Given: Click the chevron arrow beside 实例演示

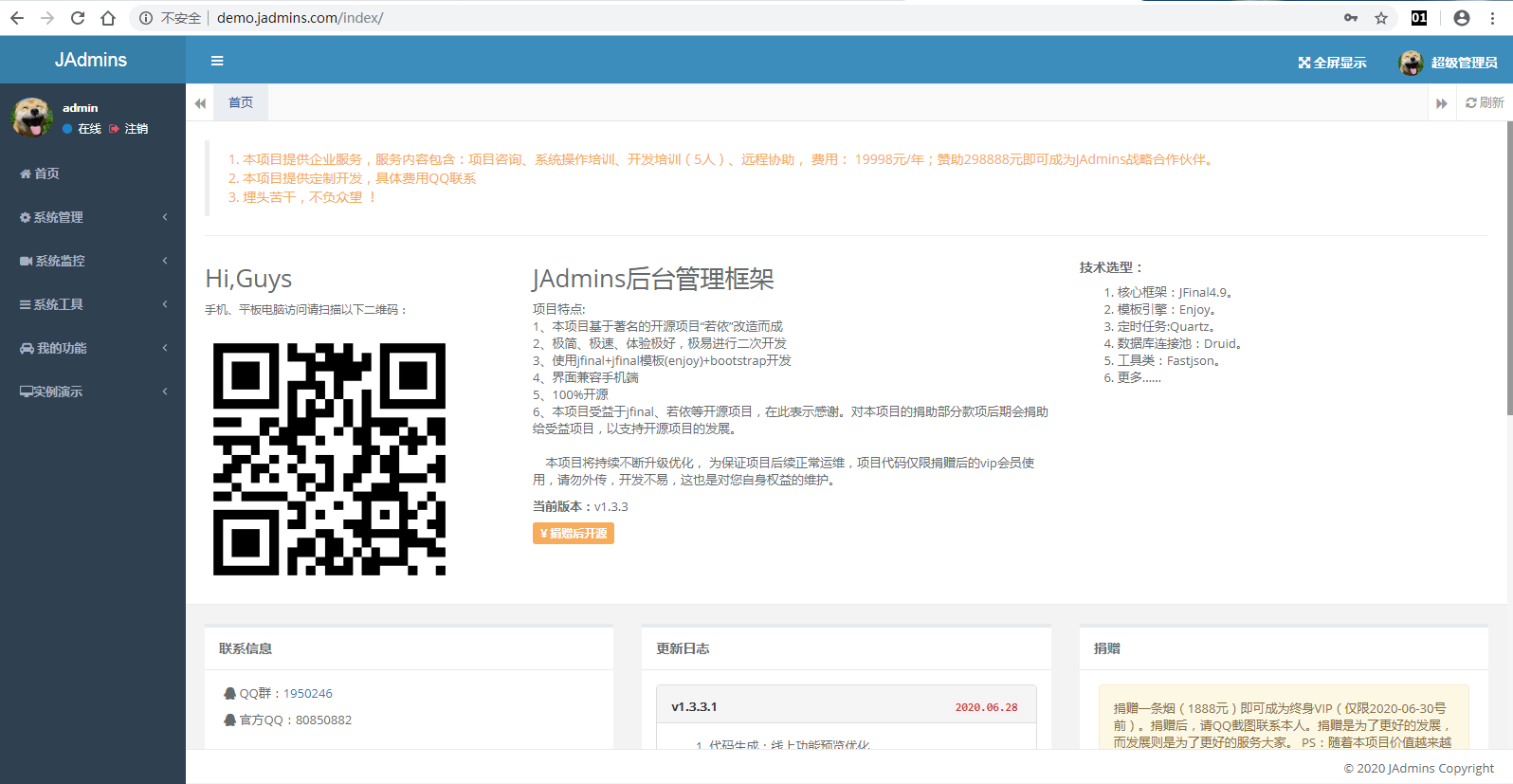Looking at the screenshot, I should 165,392.
